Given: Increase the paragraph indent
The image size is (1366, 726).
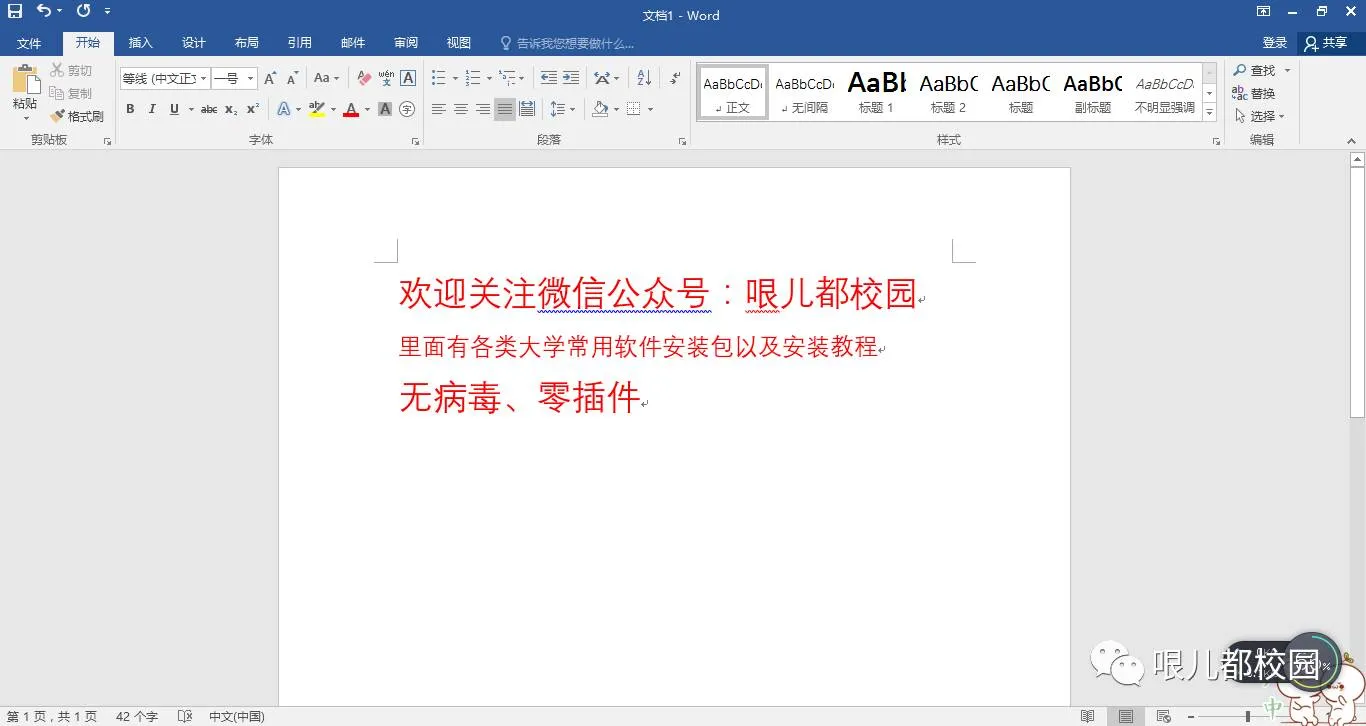Looking at the screenshot, I should [571, 78].
